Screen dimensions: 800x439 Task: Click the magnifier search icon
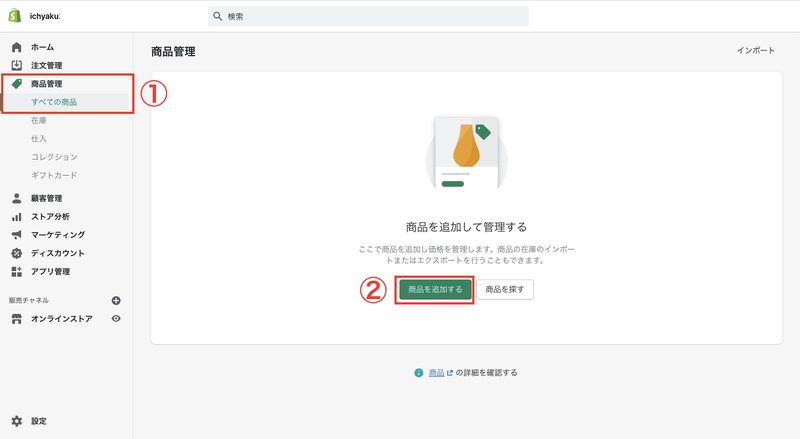click(x=217, y=16)
